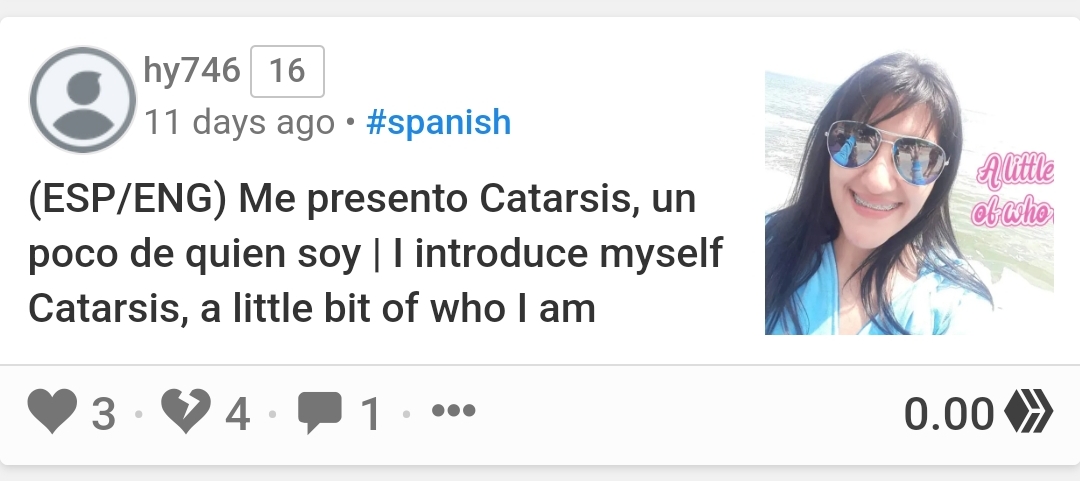Click the reputation badge showing 16
The image size is (1080, 481).
[287, 71]
